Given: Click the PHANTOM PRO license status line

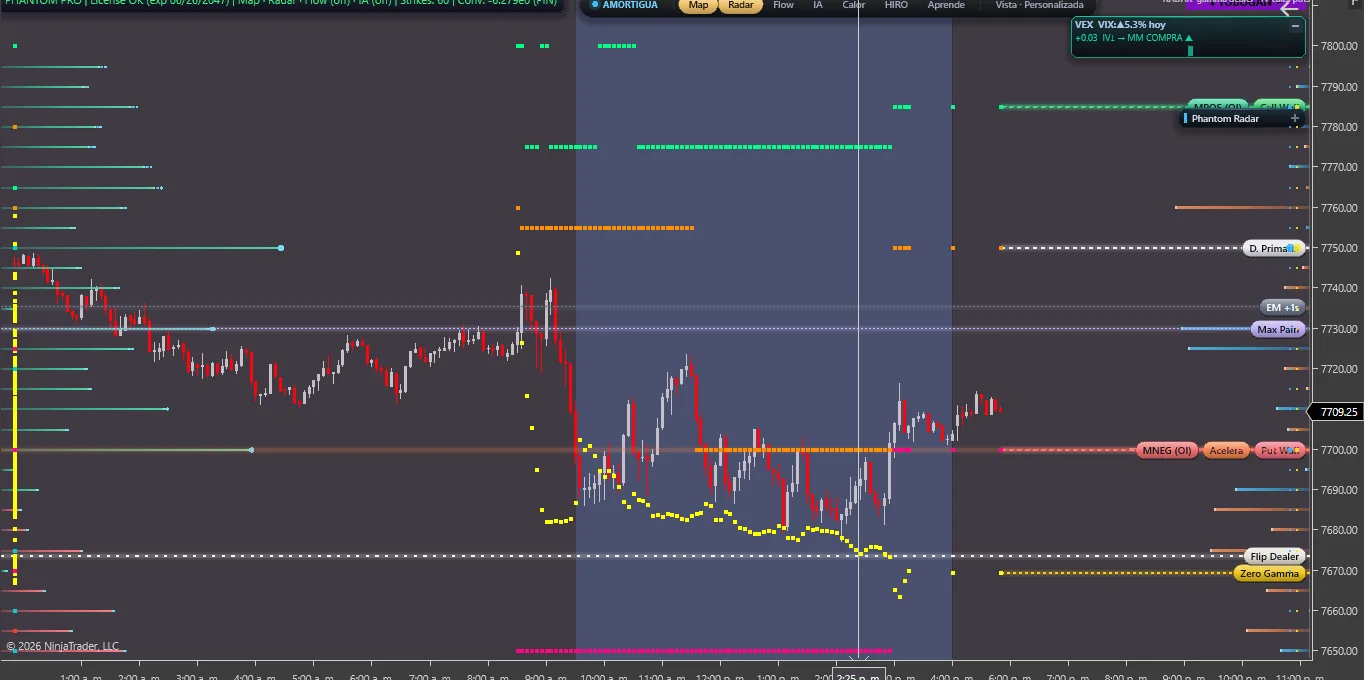Looking at the screenshot, I should pos(280,4).
